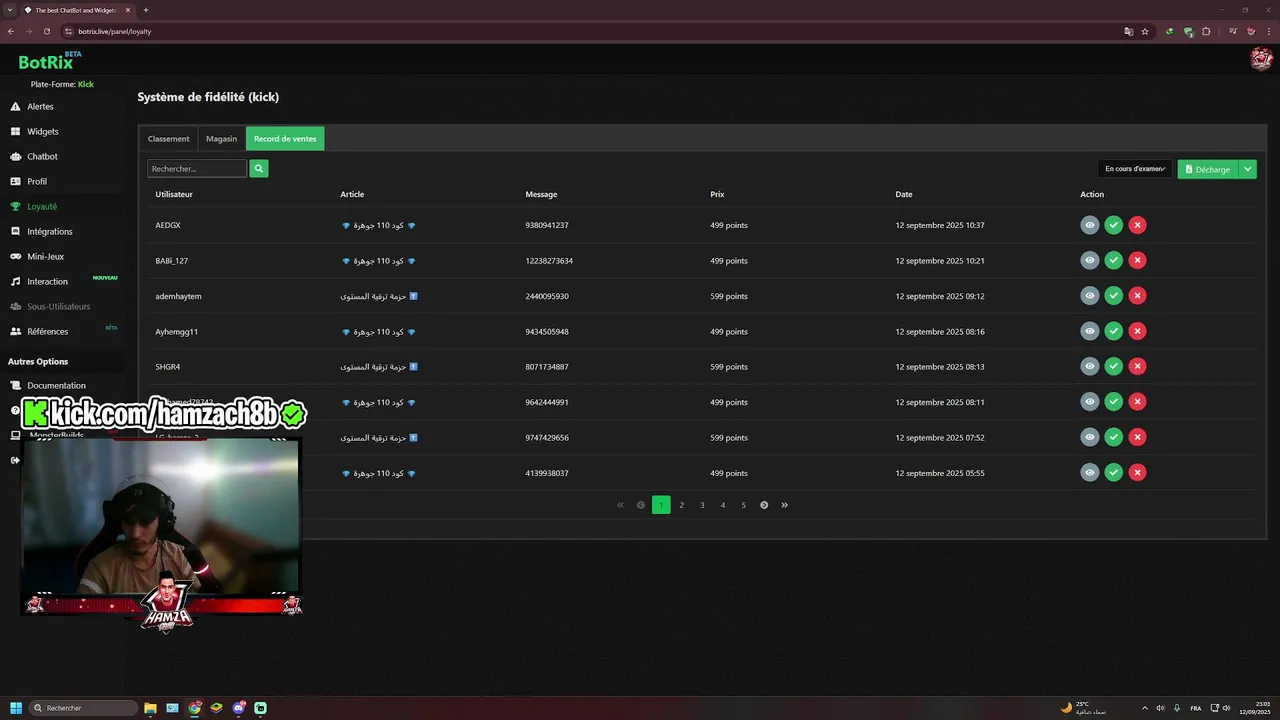This screenshot has width=1280, height=720.
Task: Expand the Décharge button dropdown arrow
Action: [1248, 169]
